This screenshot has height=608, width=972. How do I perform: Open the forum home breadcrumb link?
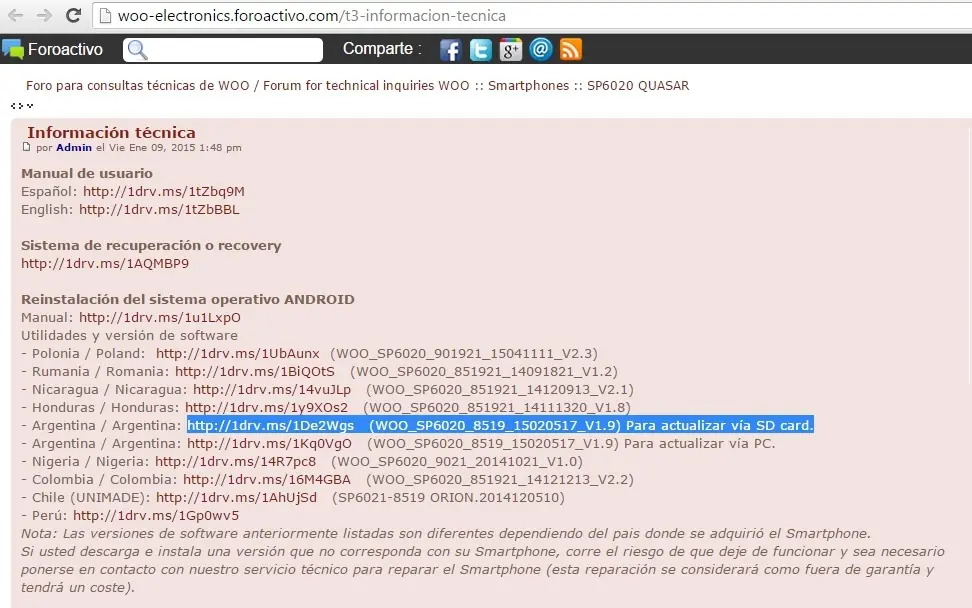(x=247, y=86)
